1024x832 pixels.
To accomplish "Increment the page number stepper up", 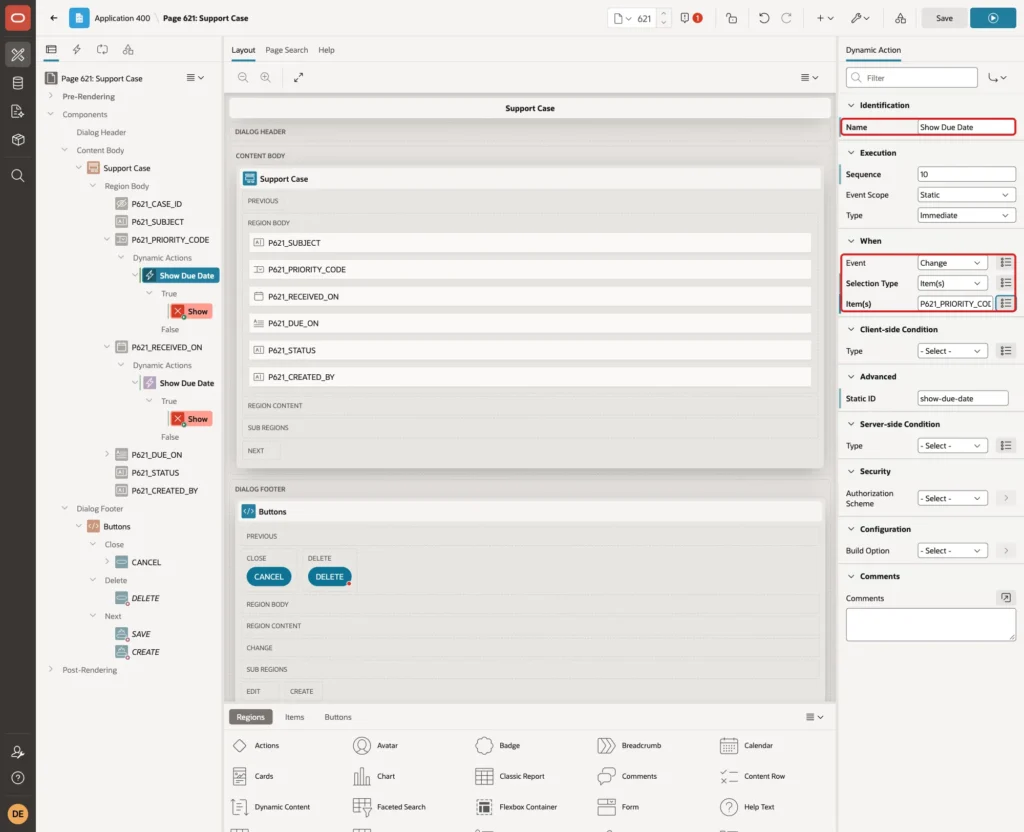I will [x=664, y=13].
